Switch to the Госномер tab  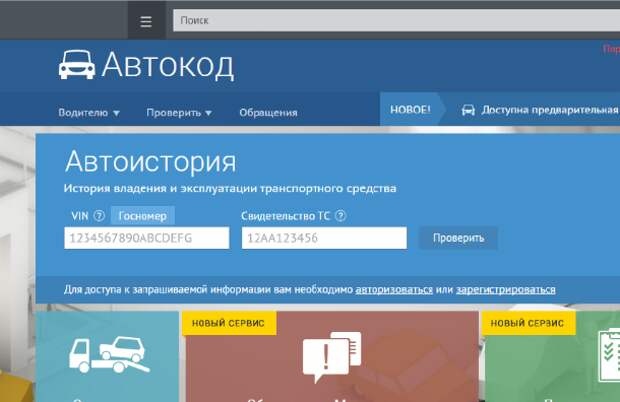click(143, 216)
